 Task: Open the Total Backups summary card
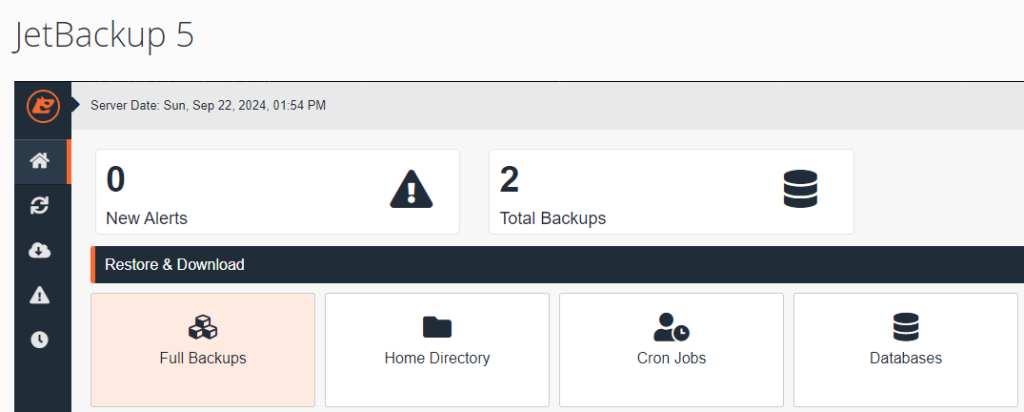671,192
